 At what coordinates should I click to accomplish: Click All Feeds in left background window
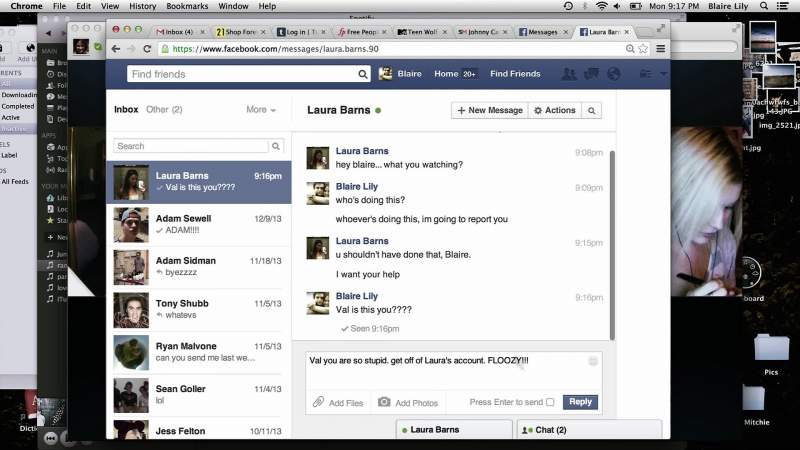(15, 181)
